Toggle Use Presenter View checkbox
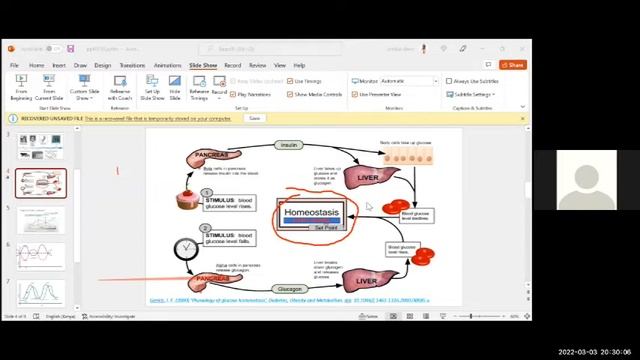This screenshot has height=360, width=640. [x=355, y=94]
